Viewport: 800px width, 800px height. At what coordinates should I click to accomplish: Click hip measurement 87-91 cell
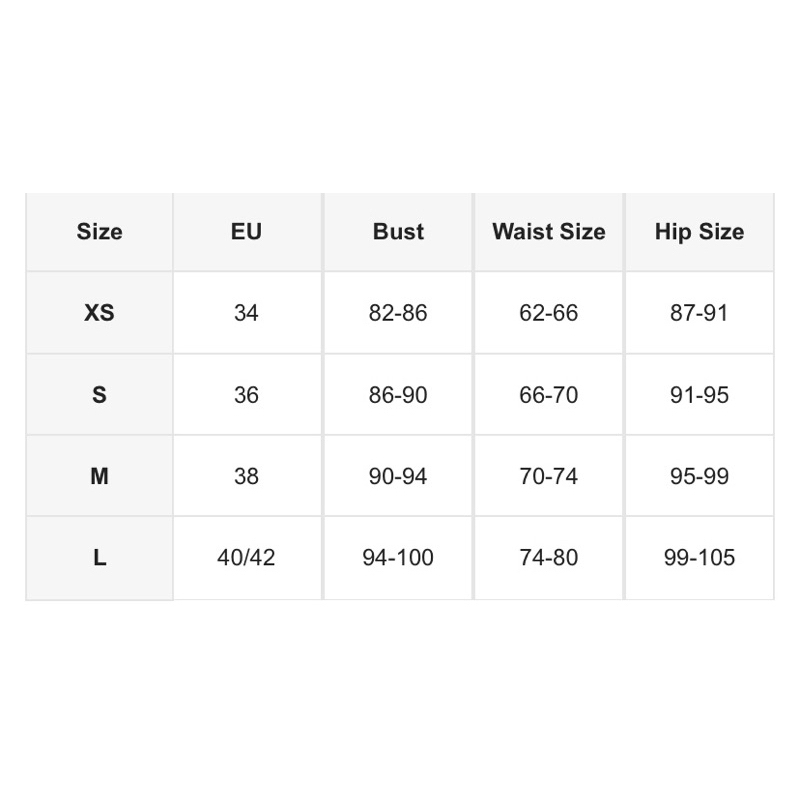(699, 313)
